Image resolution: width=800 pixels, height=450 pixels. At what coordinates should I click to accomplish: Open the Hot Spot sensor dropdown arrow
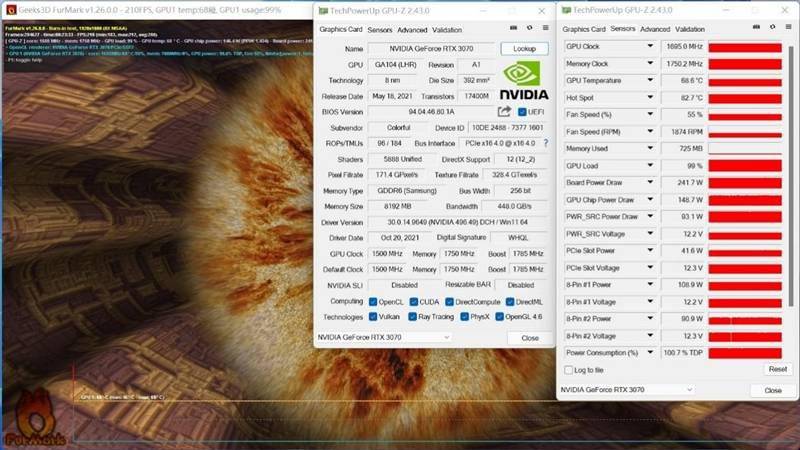click(x=650, y=97)
